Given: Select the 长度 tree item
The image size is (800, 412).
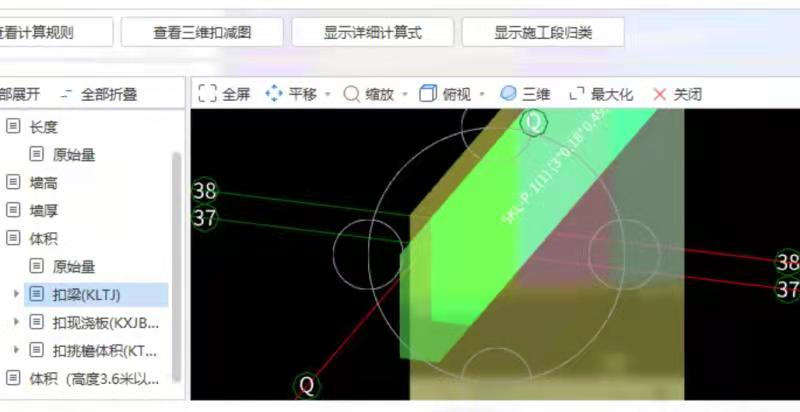Looking at the screenshot, I should click(43, 126).
